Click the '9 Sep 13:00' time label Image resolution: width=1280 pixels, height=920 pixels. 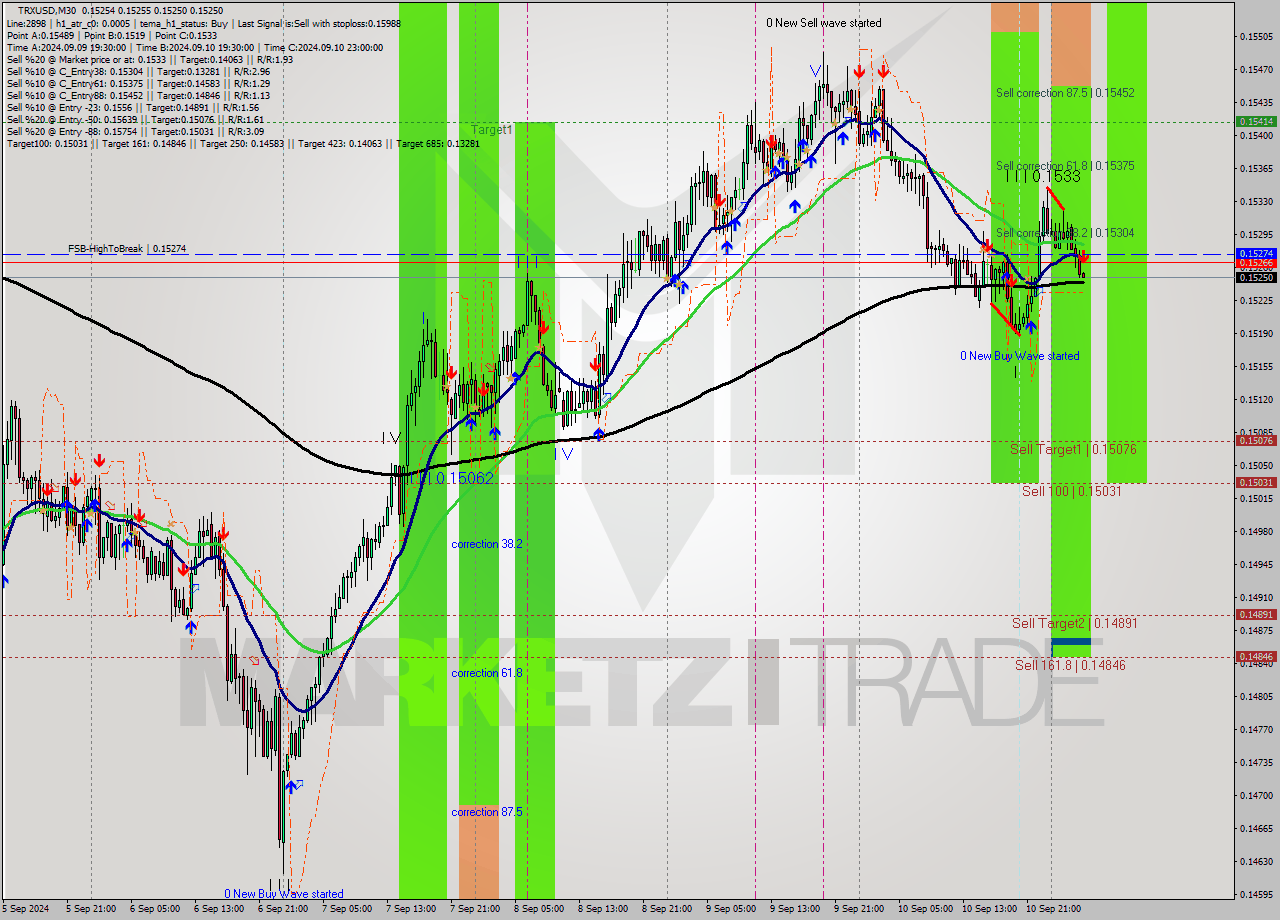[795, 909]
